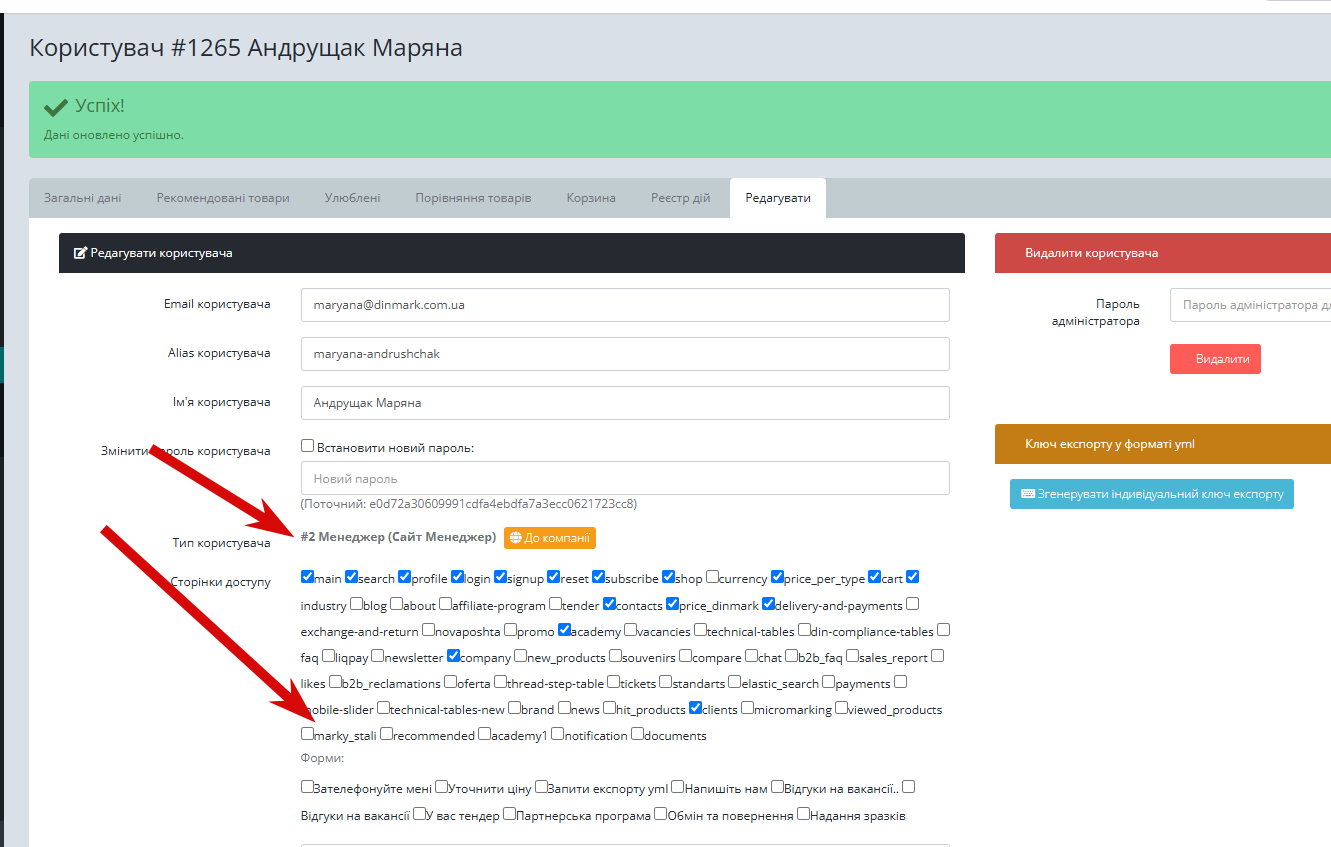
Task: Enable the Зателефонуйте мені form checkbox
Action: (308, 787)
